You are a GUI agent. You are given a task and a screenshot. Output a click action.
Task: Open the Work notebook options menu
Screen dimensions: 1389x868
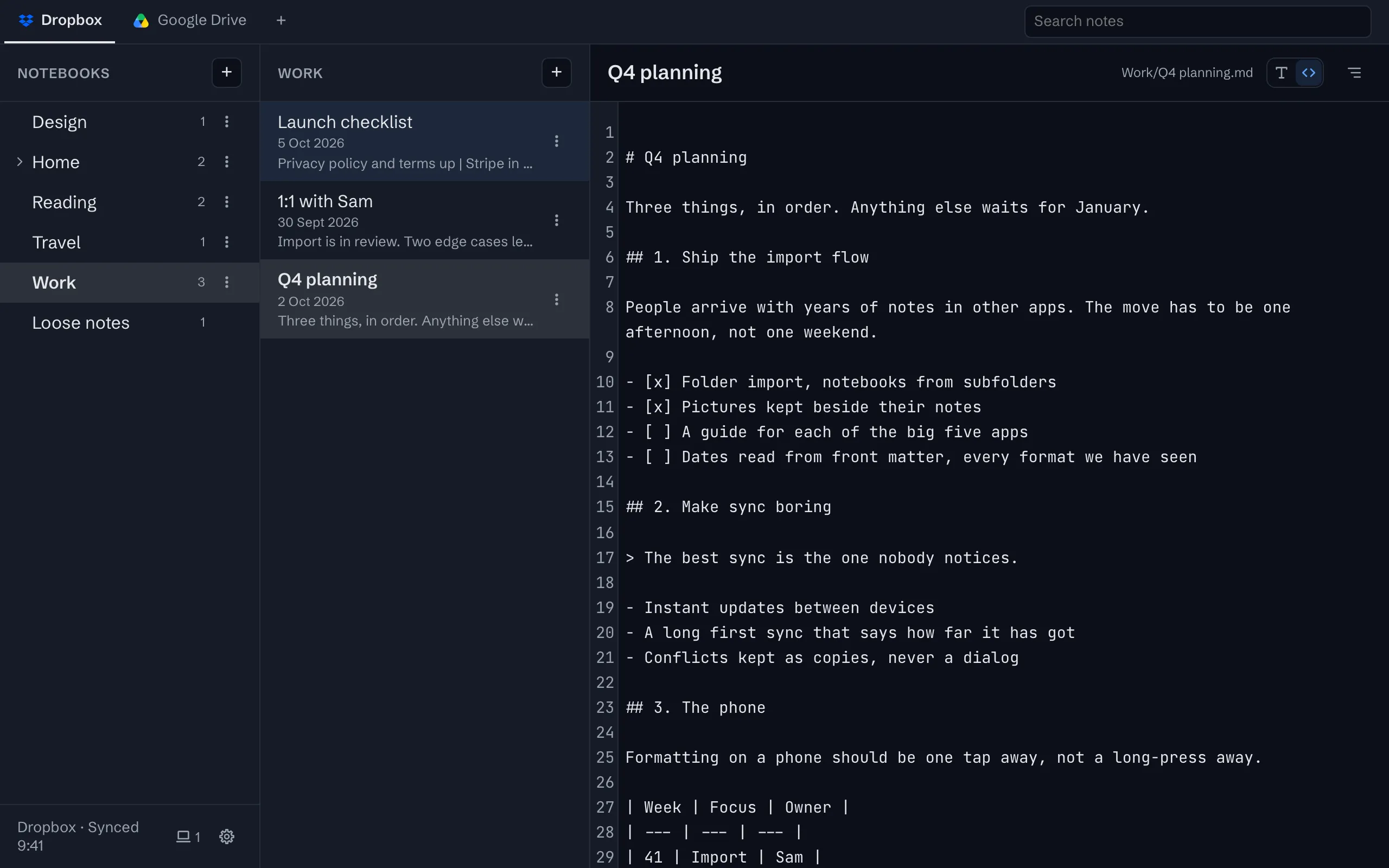point(227,283)
